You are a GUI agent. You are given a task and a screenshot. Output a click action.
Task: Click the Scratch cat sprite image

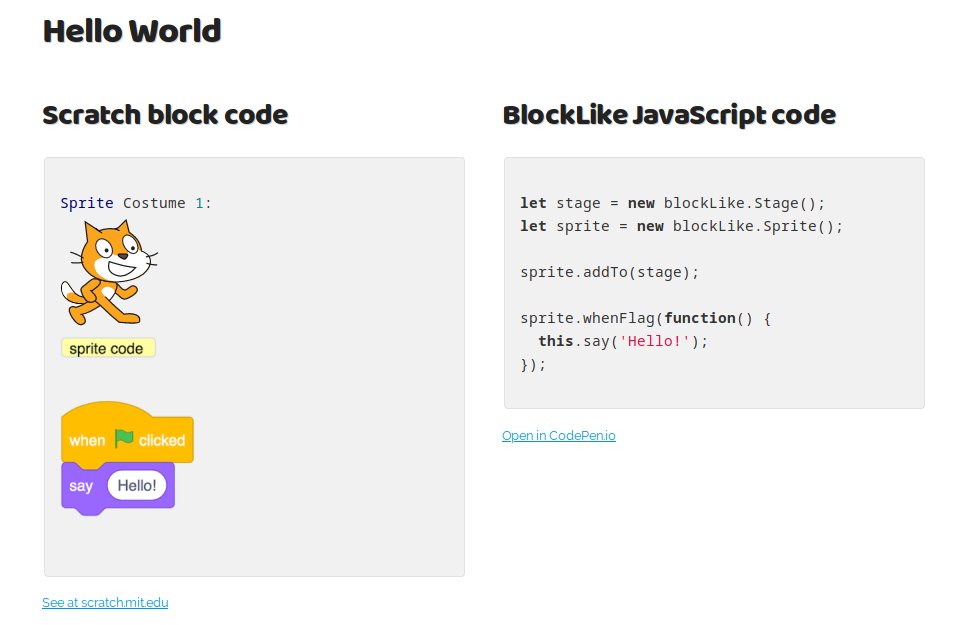point(109,273)
